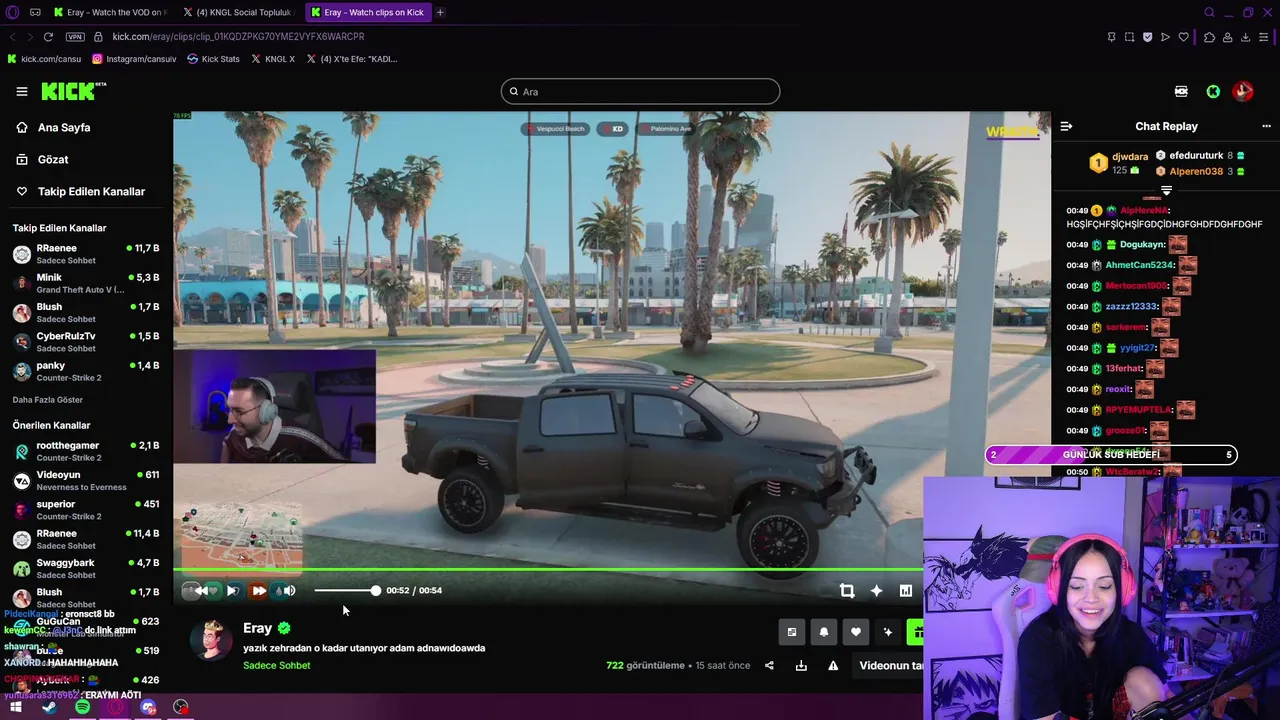
Task: Open Kick Stats bookmark
Action: pos(213,59)
